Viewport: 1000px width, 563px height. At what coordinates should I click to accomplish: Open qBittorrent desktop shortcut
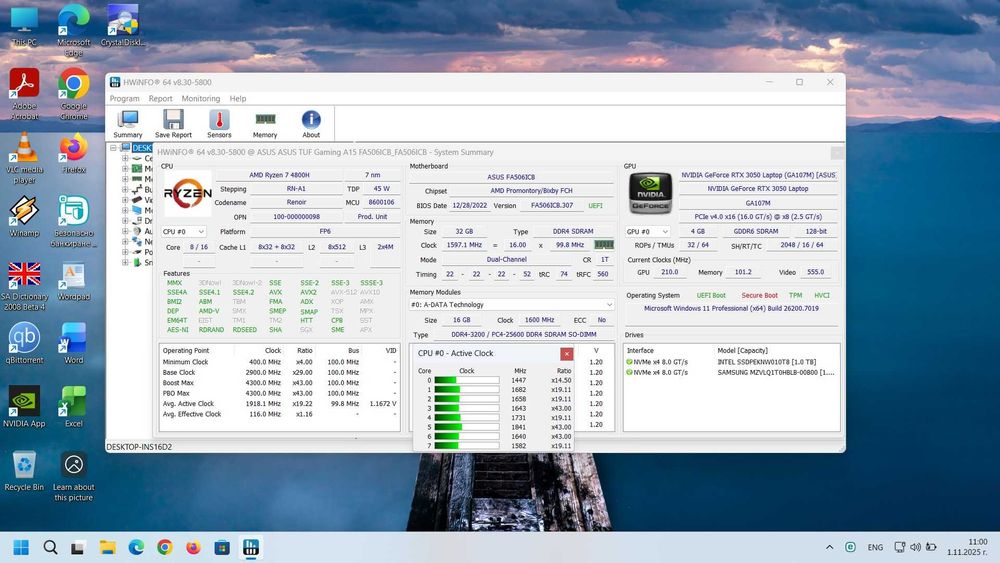[24, 343]
